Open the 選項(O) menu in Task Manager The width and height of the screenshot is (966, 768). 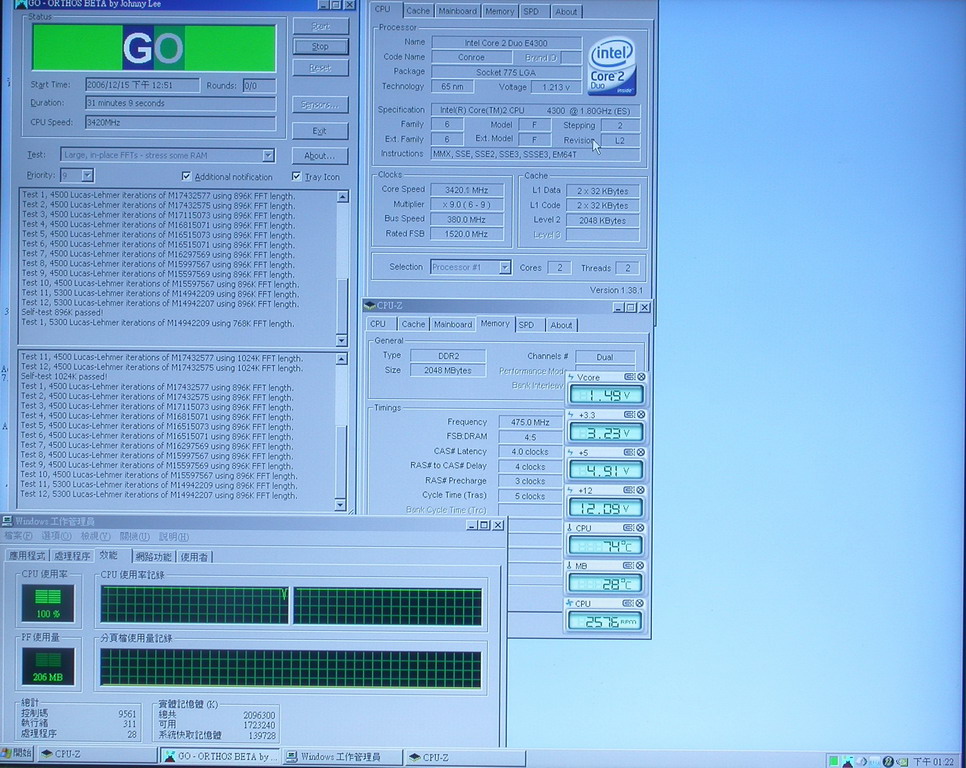[x=56, y=536]
